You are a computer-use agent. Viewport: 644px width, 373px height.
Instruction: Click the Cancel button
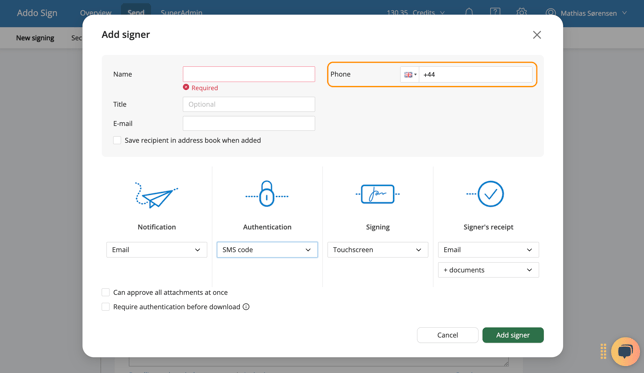[x=447, y=335]
